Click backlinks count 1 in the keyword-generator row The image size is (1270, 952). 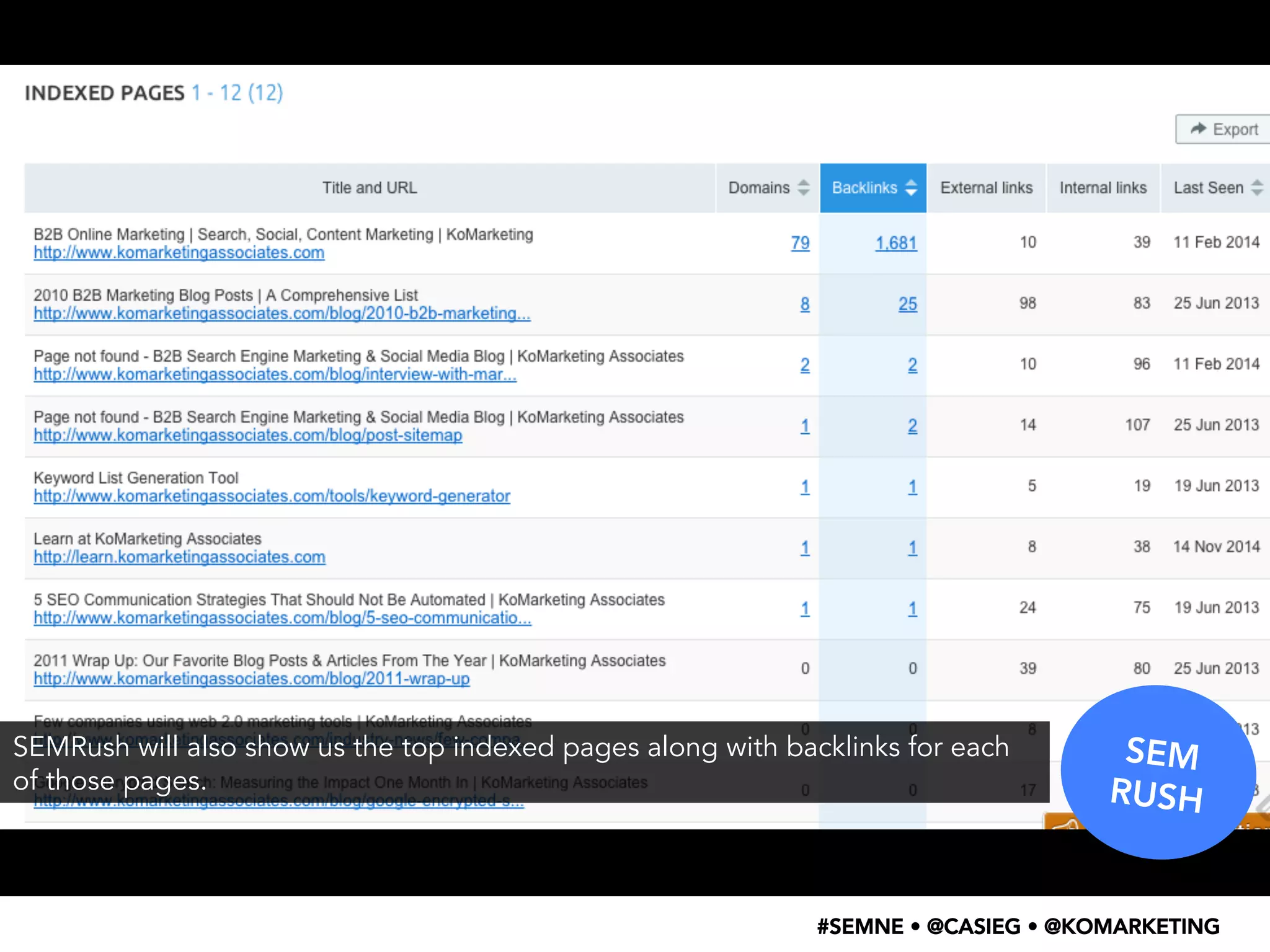913,487
